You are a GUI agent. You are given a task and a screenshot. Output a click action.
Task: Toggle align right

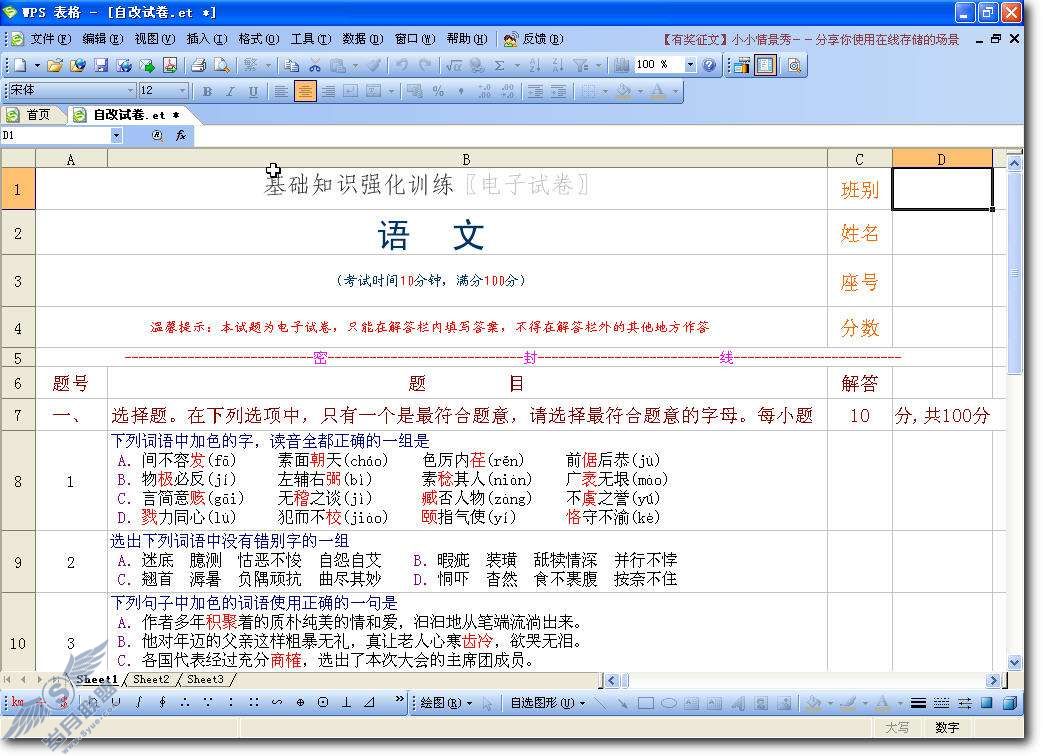(x=328, y=91)
